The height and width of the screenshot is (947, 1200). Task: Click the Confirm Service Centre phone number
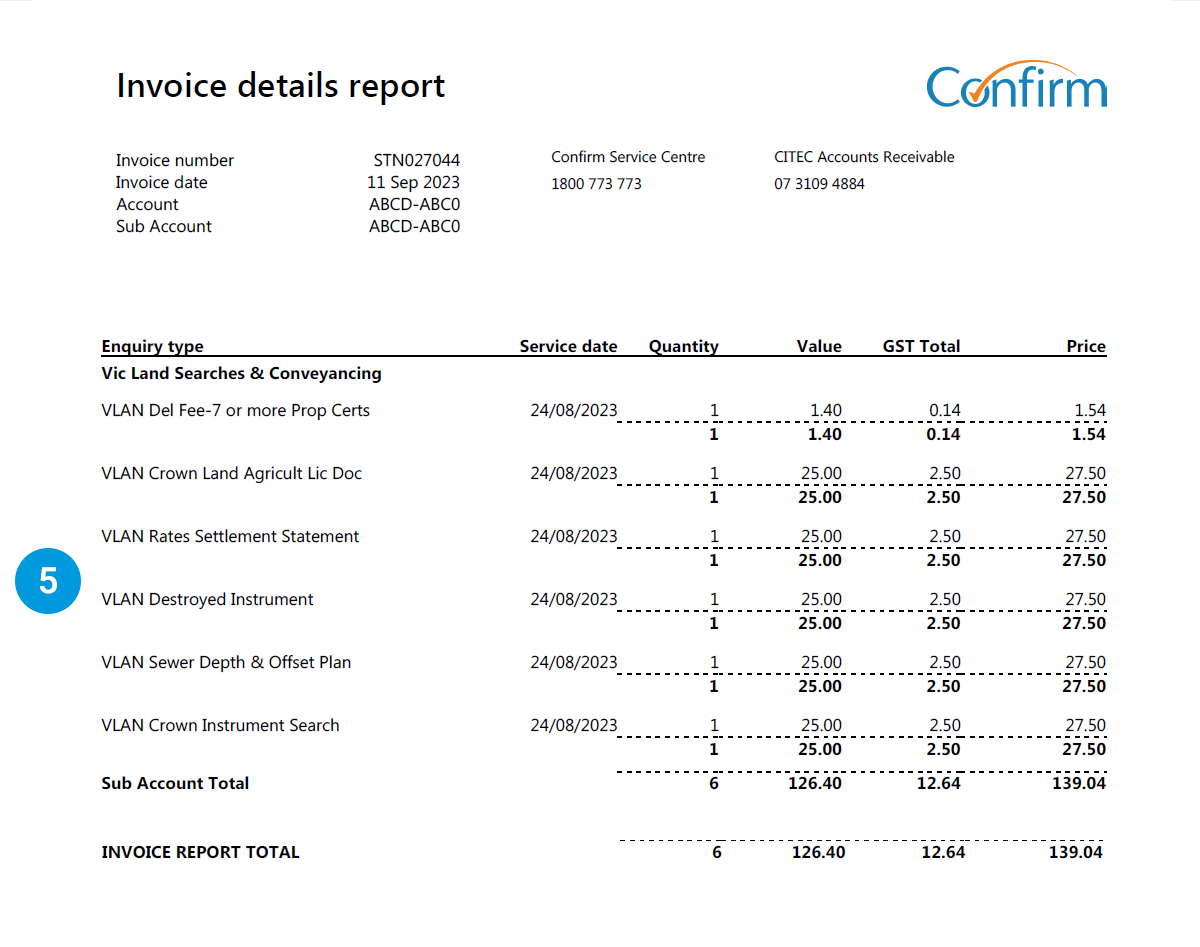tap(596, 184)
